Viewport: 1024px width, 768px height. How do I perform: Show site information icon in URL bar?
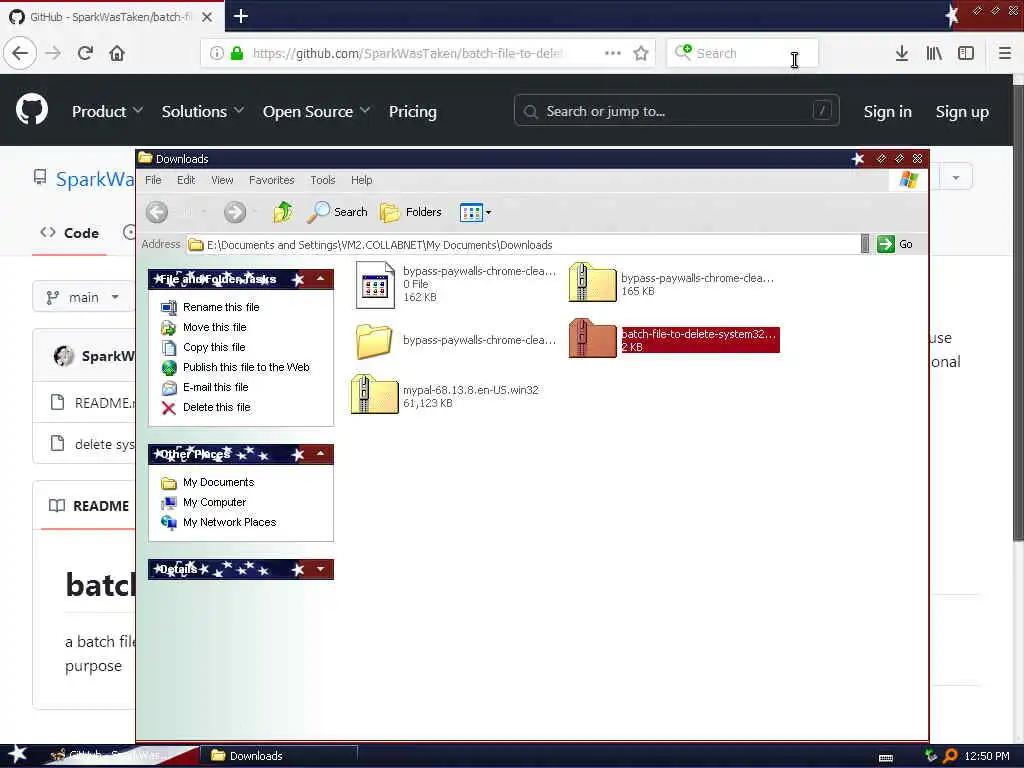tap(217, 53)
